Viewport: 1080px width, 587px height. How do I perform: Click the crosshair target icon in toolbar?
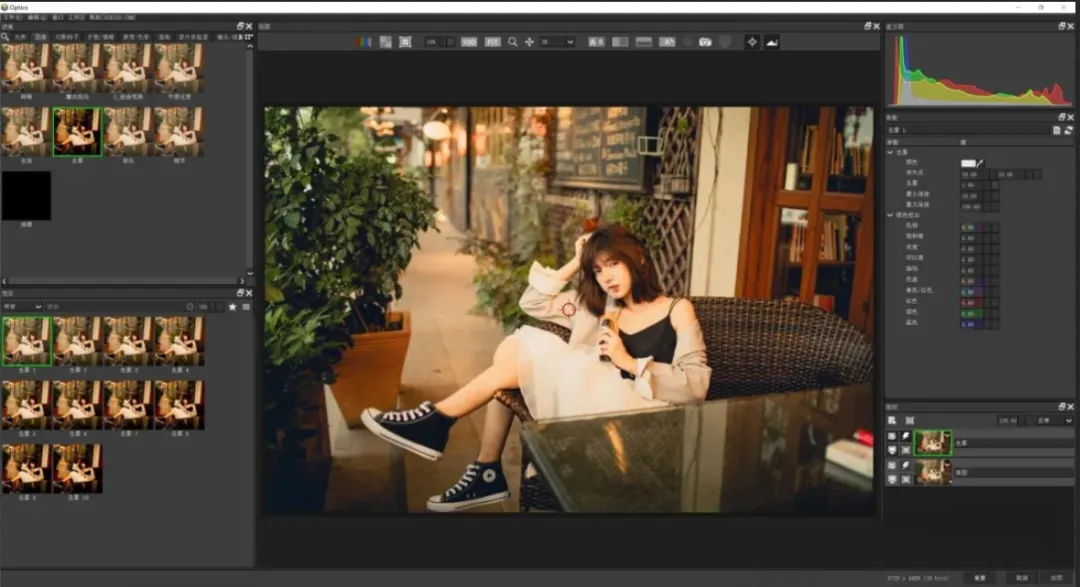pos(752,42)
